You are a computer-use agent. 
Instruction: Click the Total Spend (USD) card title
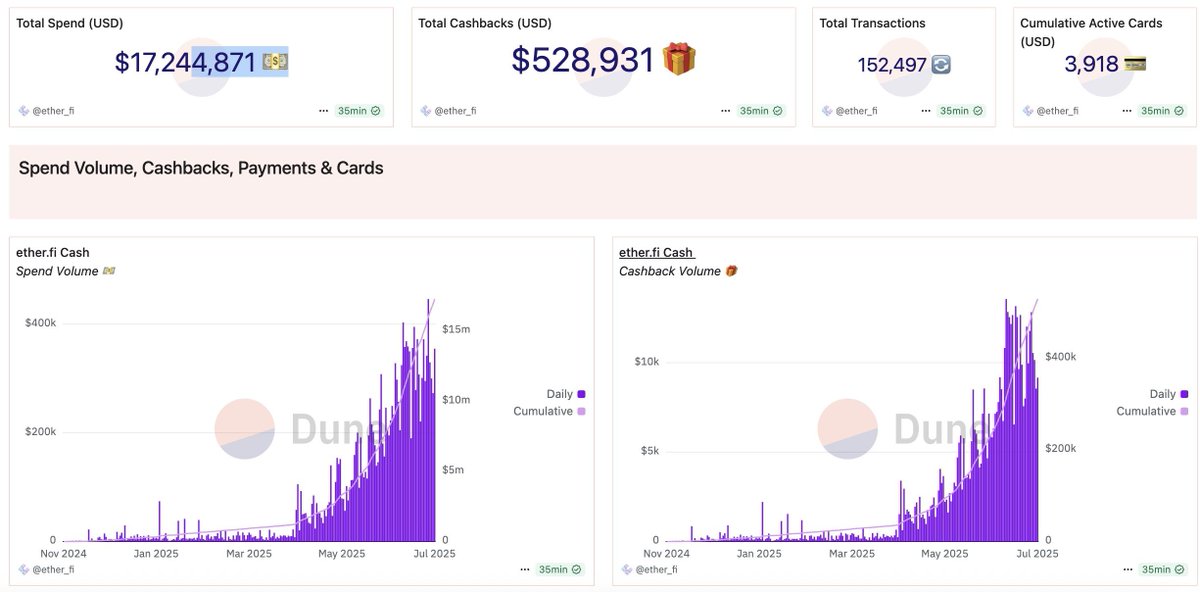pos(70,23)
